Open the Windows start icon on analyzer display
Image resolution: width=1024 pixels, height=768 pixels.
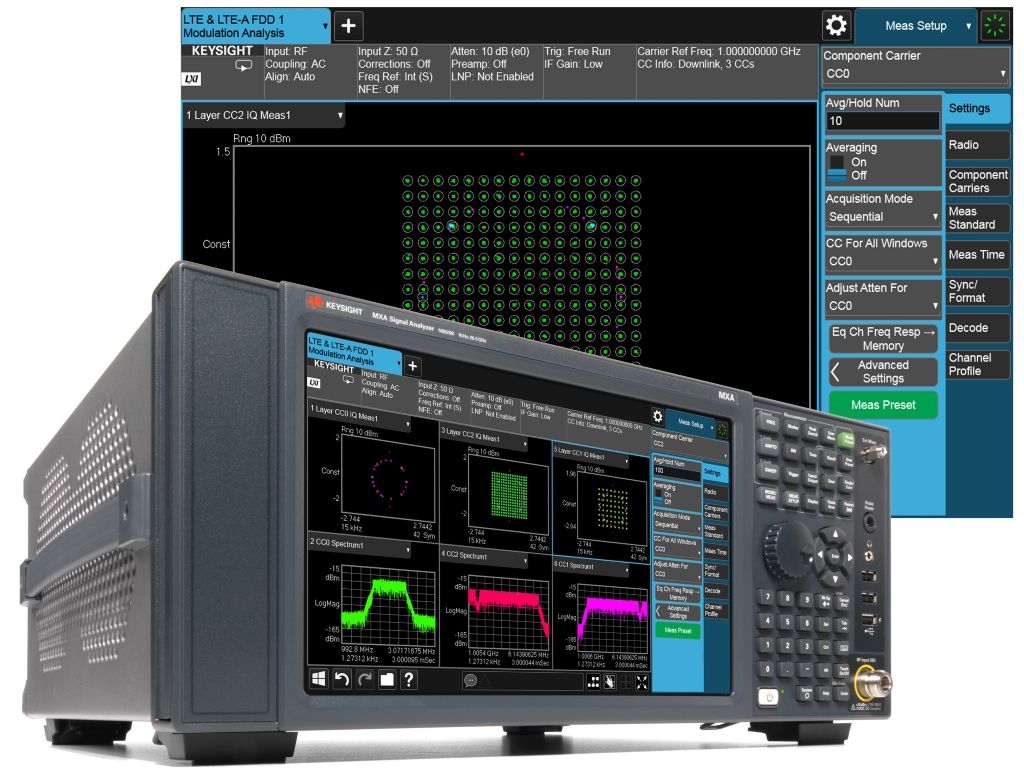318,679
